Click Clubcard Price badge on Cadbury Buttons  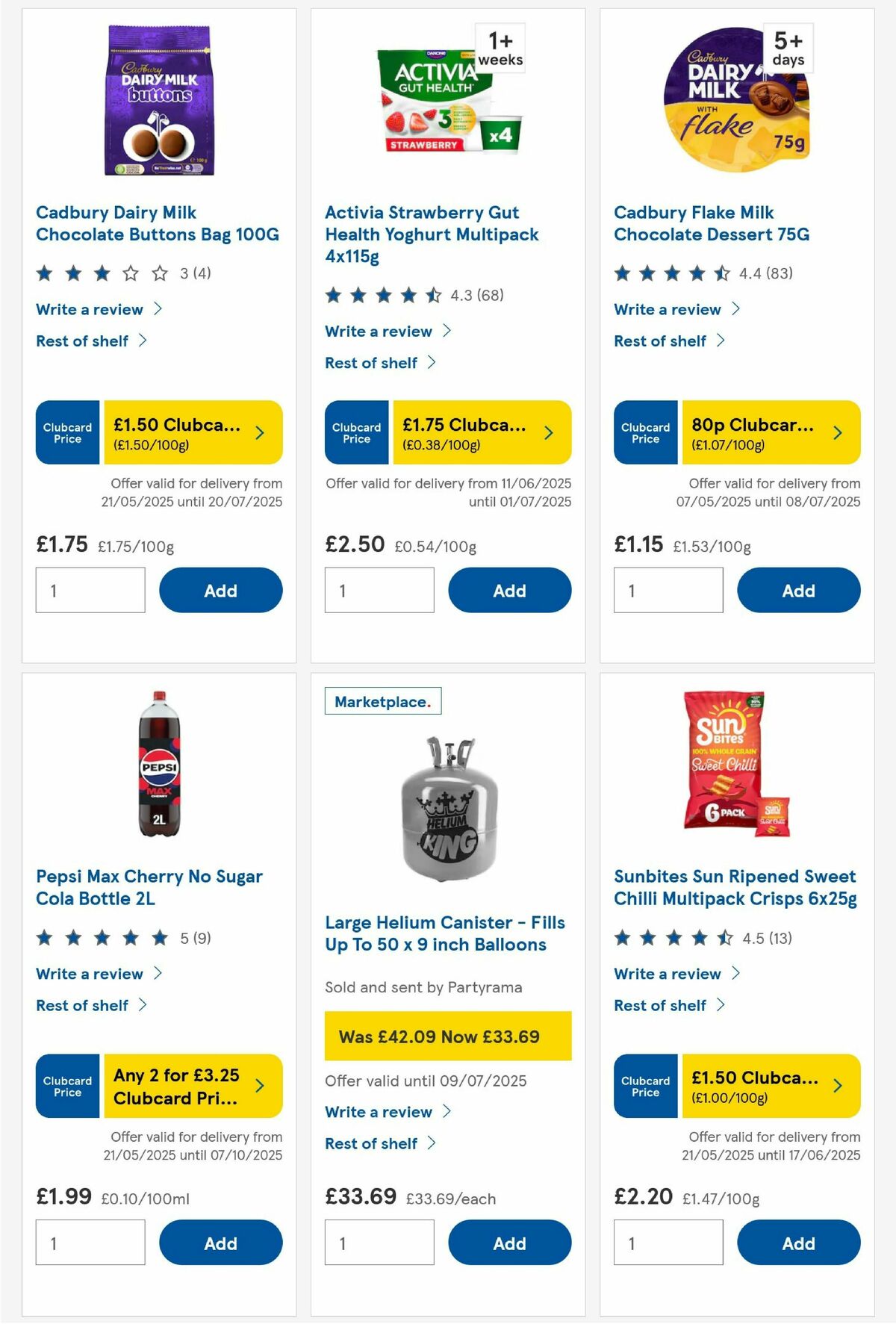coord(66,432)
